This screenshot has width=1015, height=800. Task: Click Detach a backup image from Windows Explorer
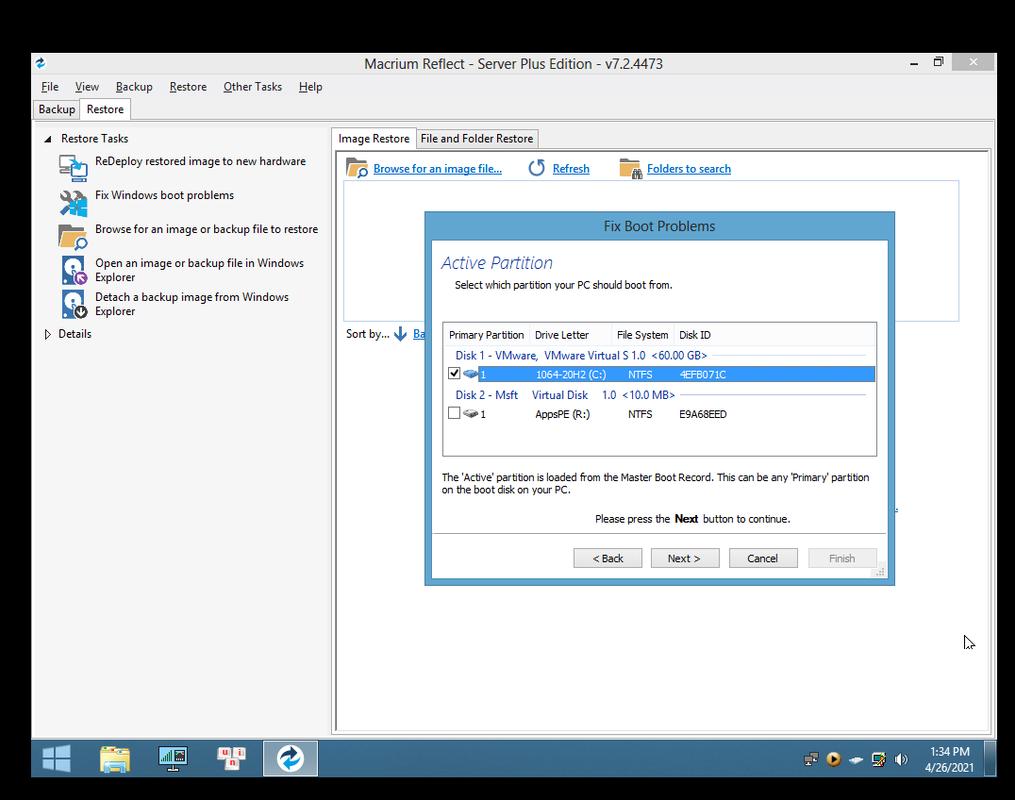[x=192, y=304]
